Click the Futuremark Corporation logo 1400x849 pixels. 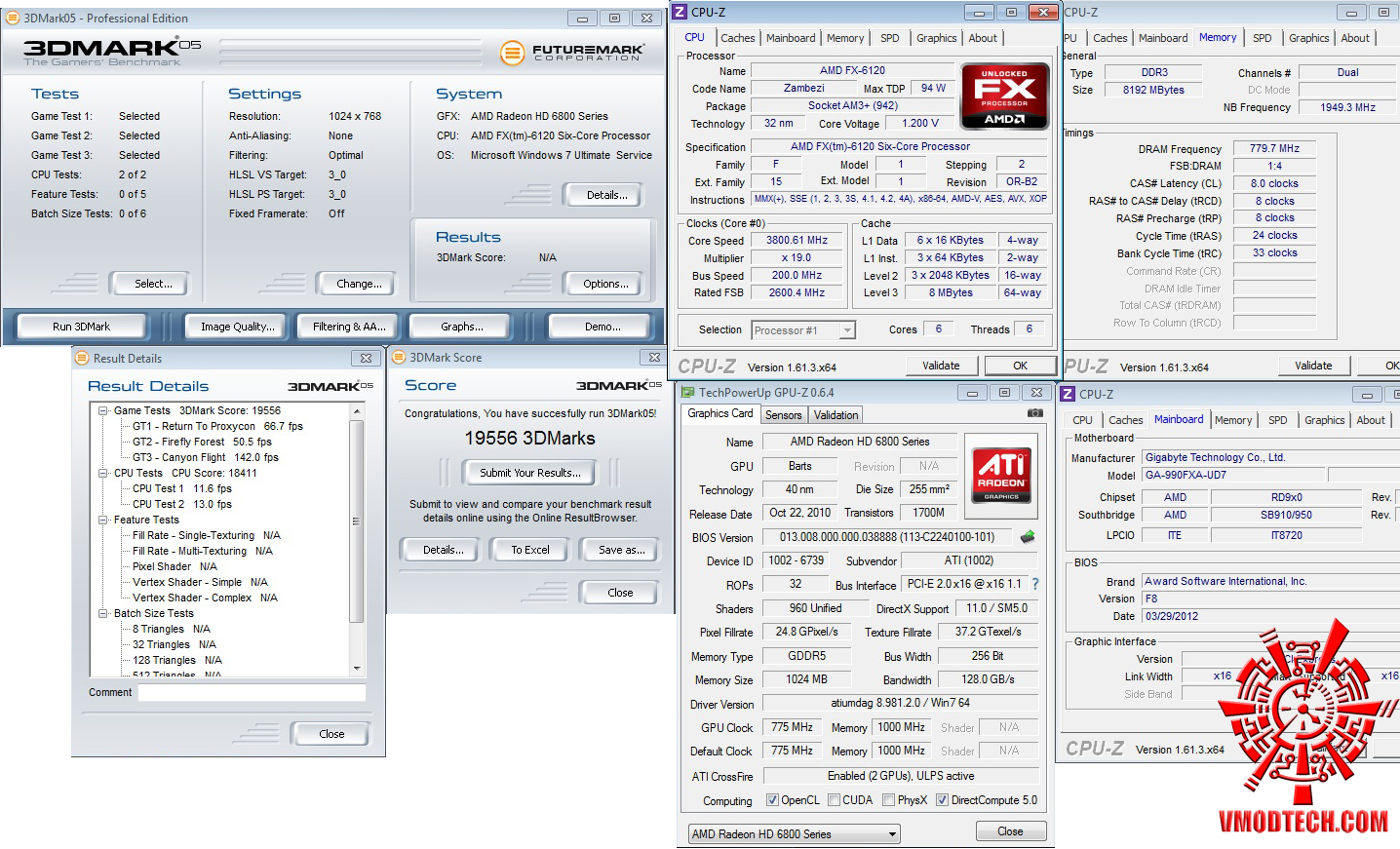pos(571,53)
